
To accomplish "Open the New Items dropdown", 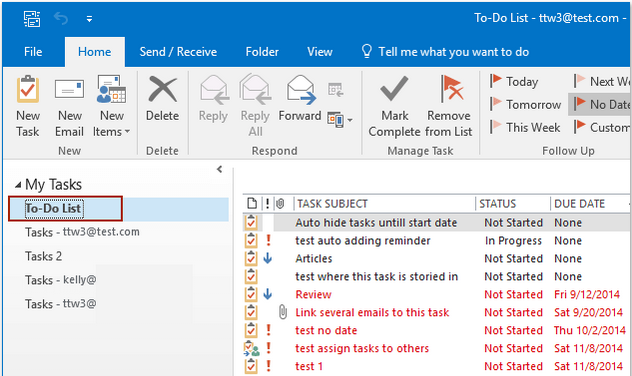I will (x=112, y=106).
